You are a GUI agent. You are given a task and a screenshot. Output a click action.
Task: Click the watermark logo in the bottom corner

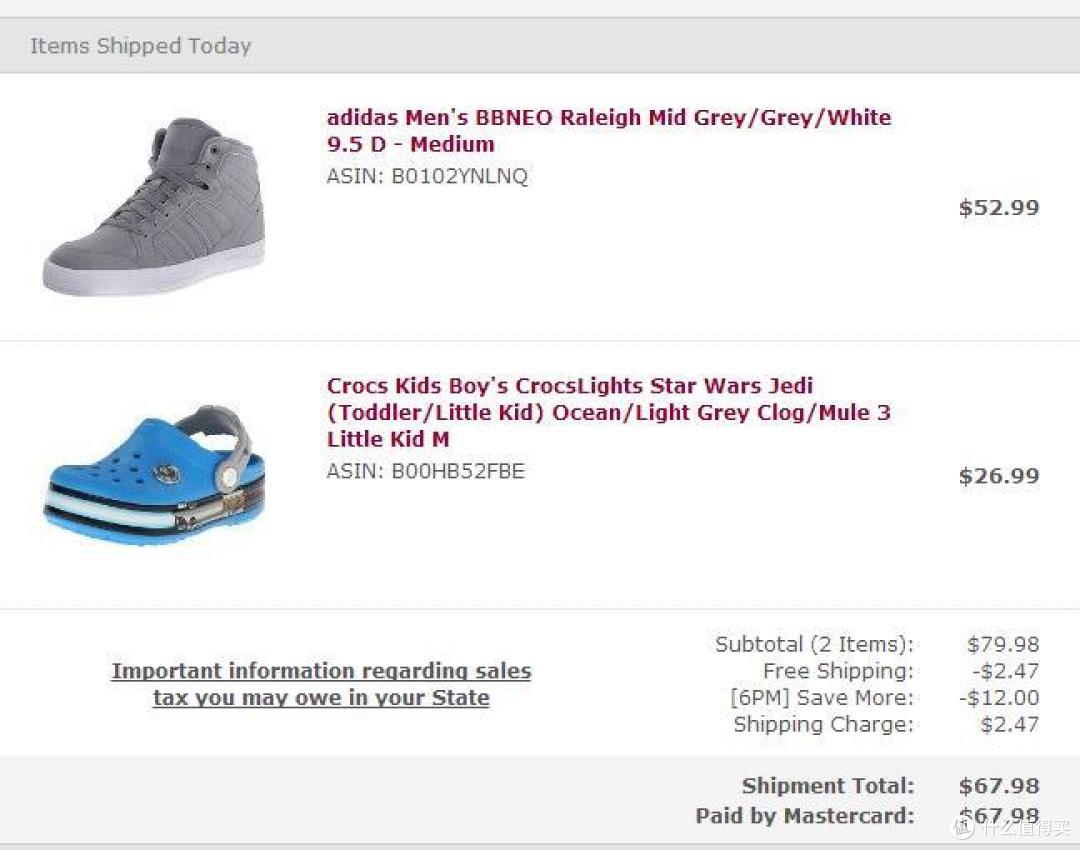[x=1011, y=827]
